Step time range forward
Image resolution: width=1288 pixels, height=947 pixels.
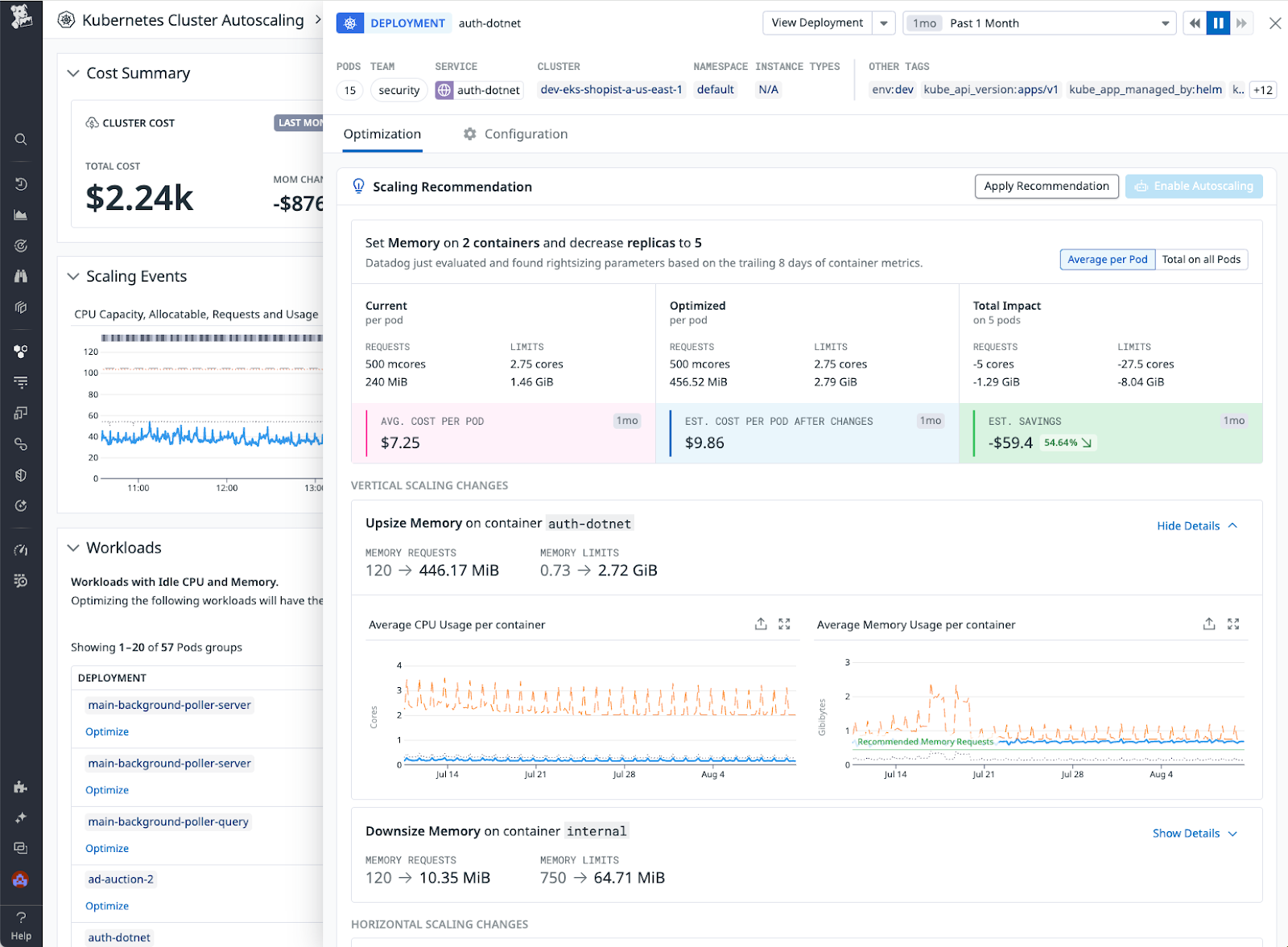coord(1242,23)
